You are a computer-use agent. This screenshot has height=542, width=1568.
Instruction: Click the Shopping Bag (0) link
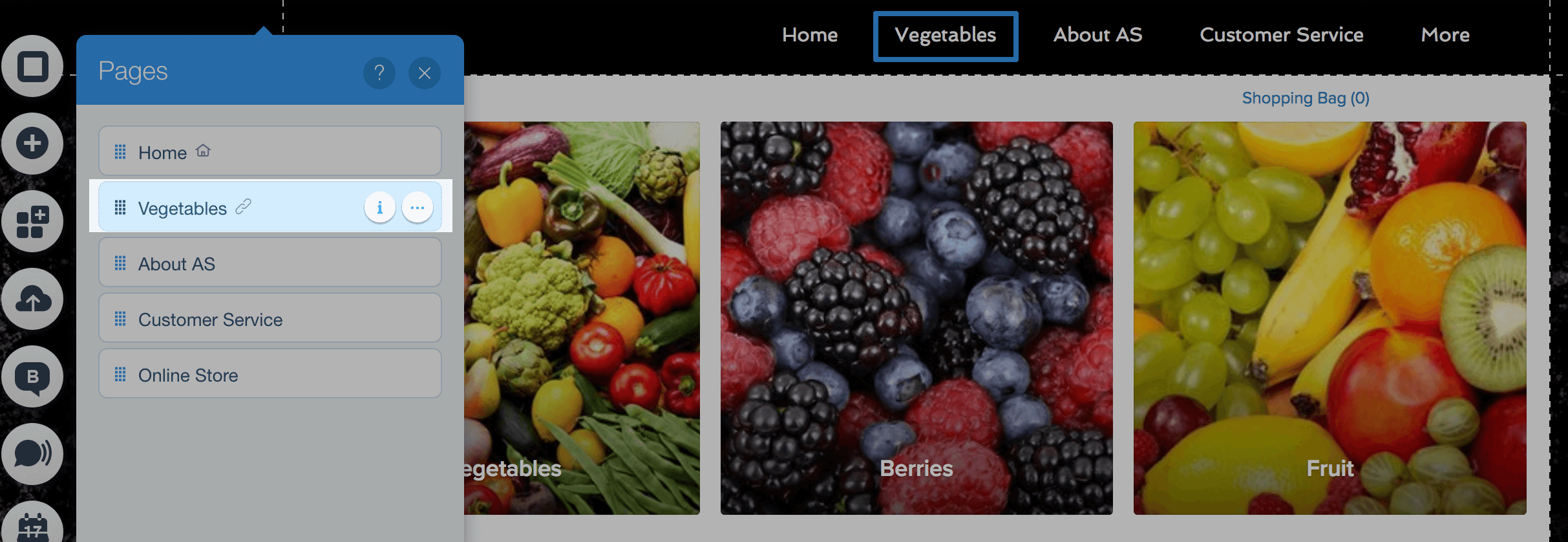pos(1306,98)
